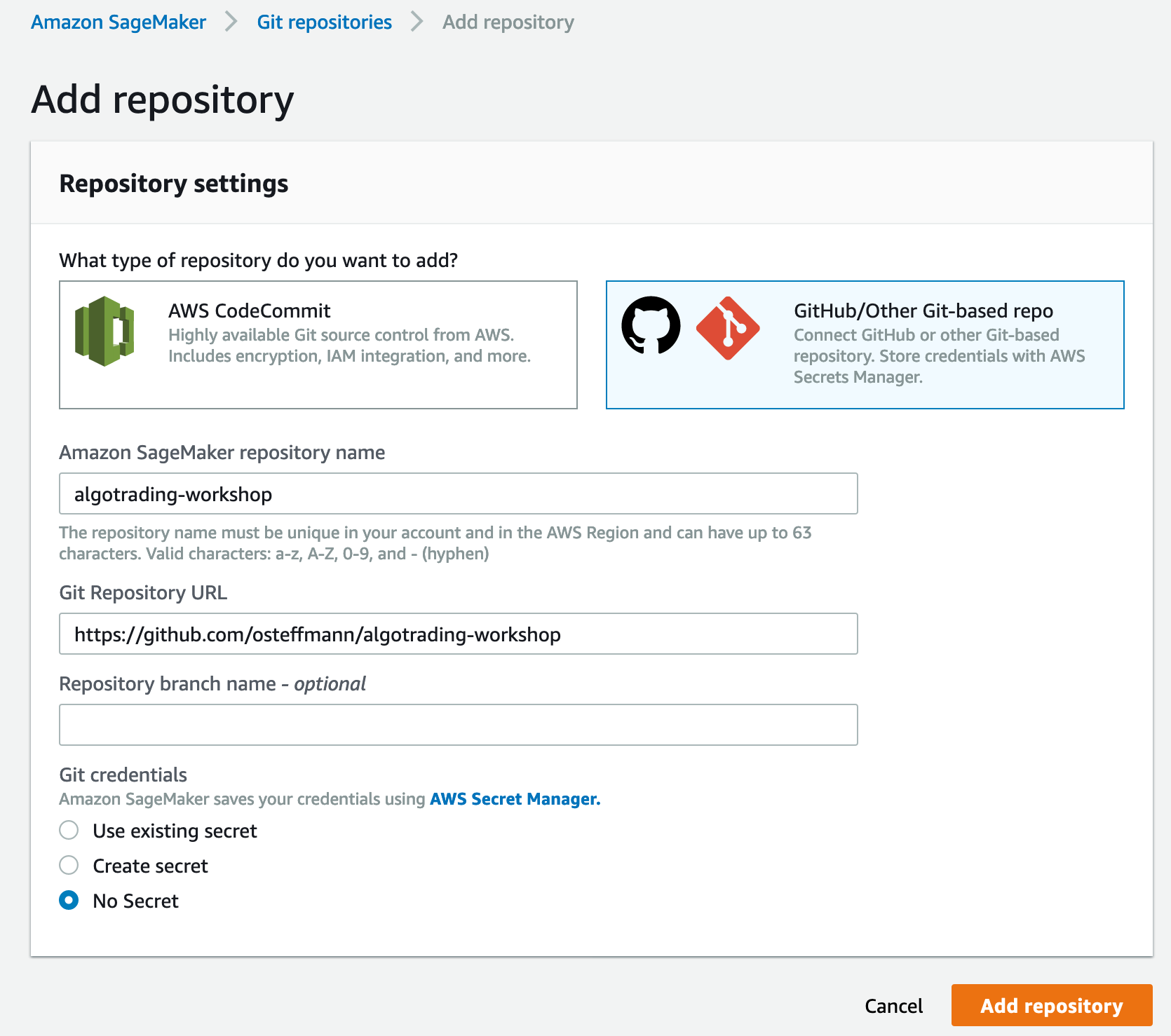Focus the Amazon SageMaker repository name field

[x=459, y=493]
